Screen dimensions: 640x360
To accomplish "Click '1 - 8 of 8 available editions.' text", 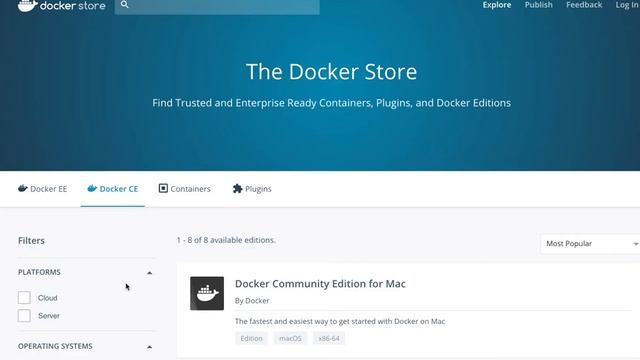I will [x=226, y=240].
